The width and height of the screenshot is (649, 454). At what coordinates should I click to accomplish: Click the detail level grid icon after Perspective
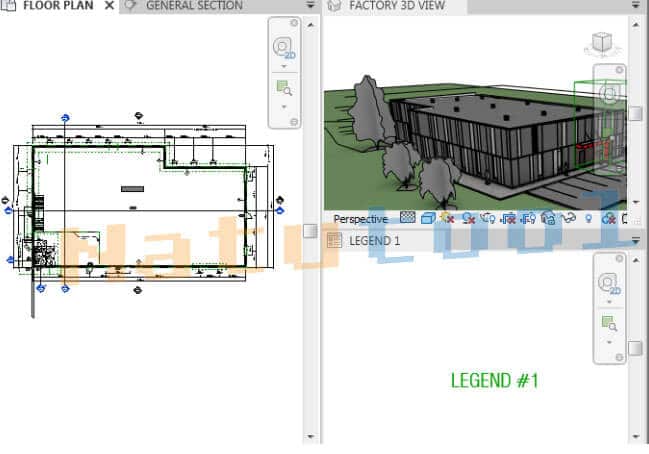tap(407, 218)
